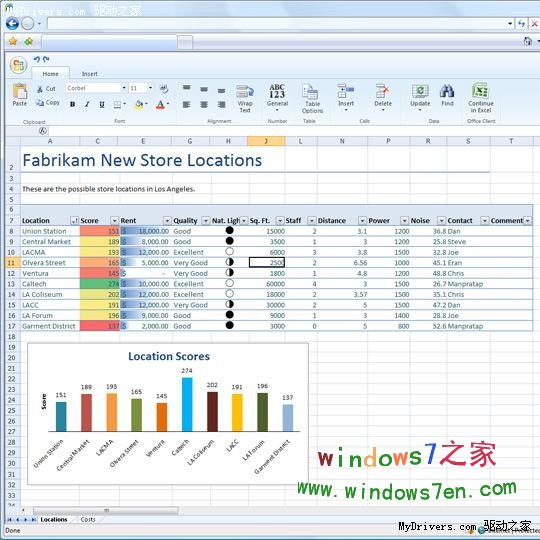Open the Quality column filter dropdown
This screenshot has height=540, width=540.
pos(205,220)
